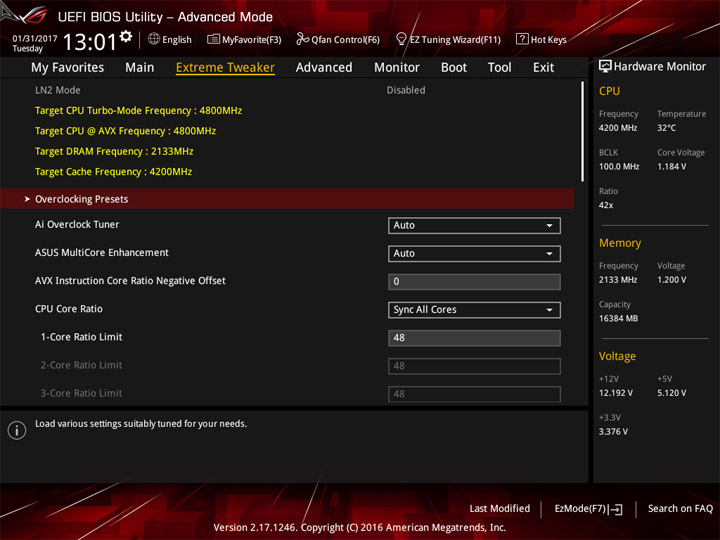The image size is (720, 540).
Task: Click the clock time 13:01
Action: click(90, 42)
